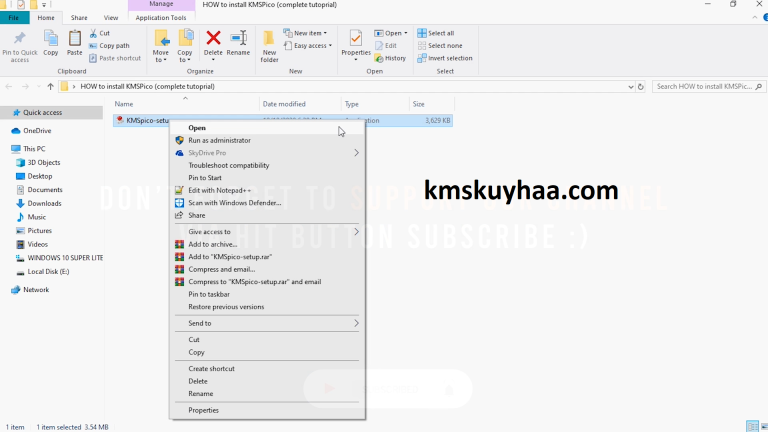Image resolution: width=768 pixels, height=432 pixels.
Task: Expand Give access to submenu
Action: click(356, 232)
